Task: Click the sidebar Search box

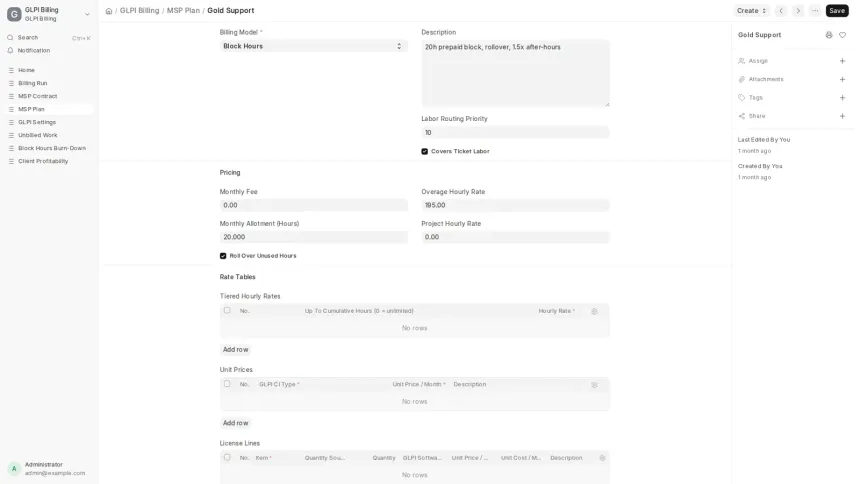Action: point(49,37)
